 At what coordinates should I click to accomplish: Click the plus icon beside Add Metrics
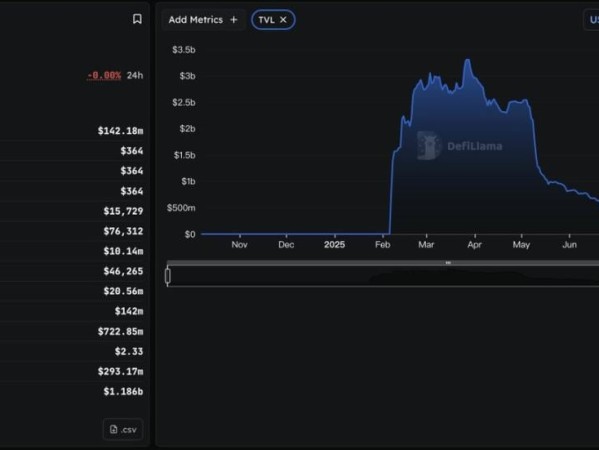[x=234, y=20]
